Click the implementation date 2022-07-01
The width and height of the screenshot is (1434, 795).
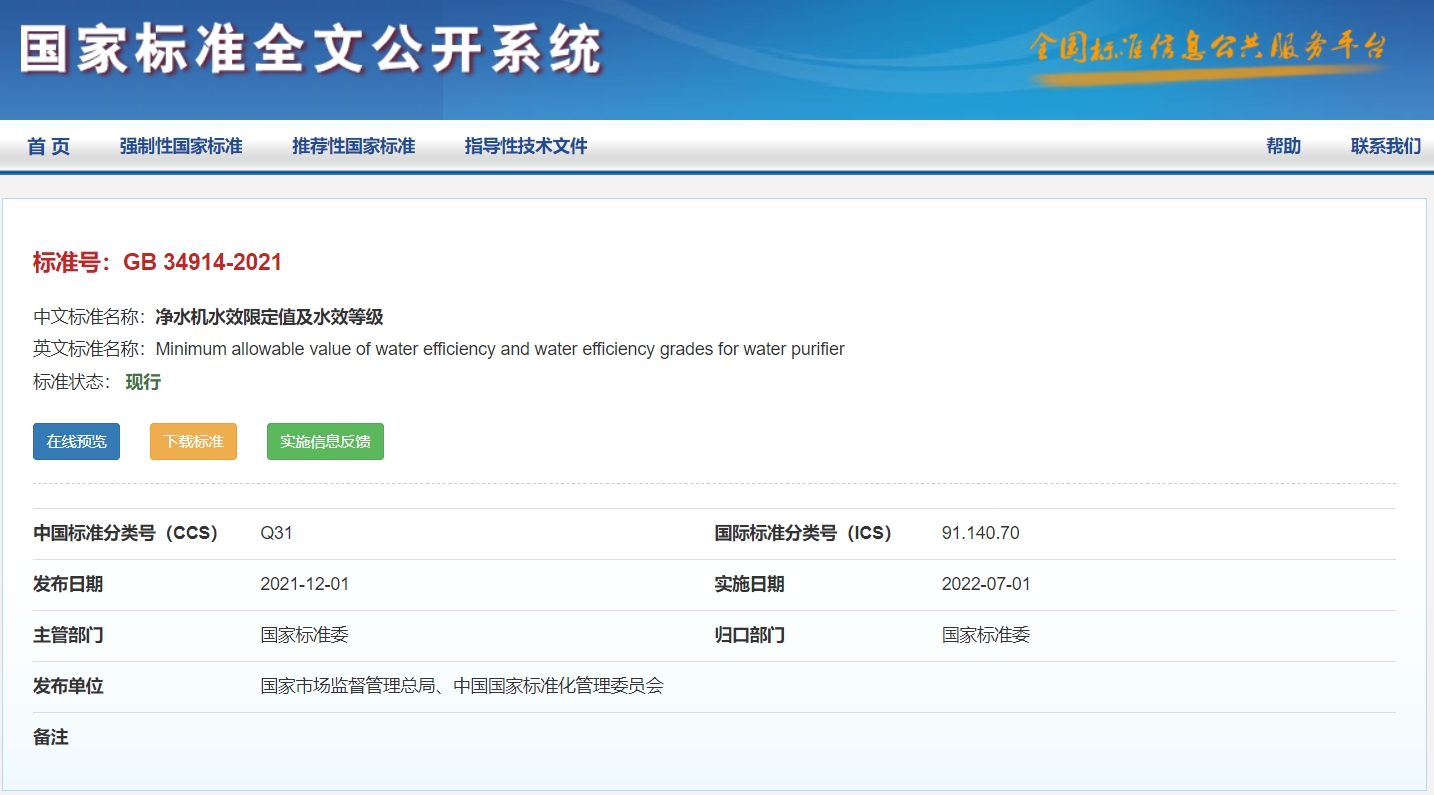click(985, 584)
